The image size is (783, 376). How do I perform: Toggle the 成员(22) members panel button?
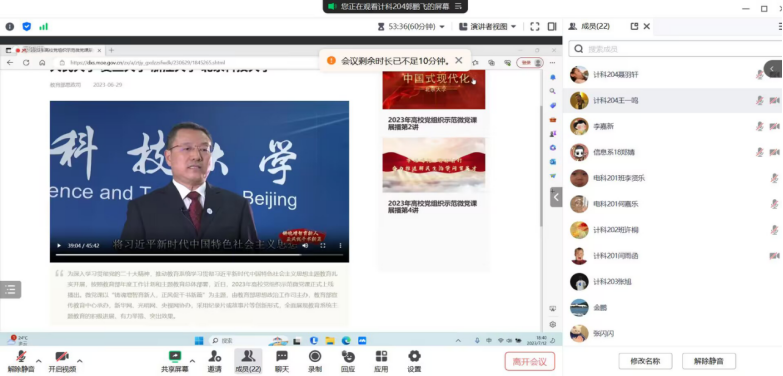point(248,362)
